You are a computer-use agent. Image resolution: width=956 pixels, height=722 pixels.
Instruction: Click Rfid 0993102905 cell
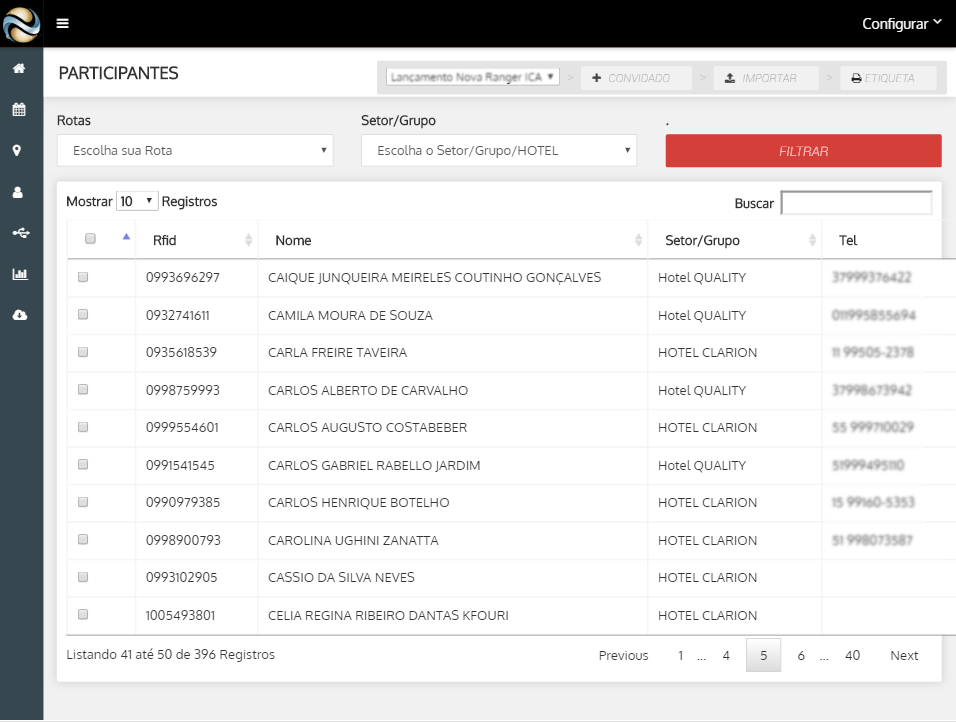[x=182, y=577]
